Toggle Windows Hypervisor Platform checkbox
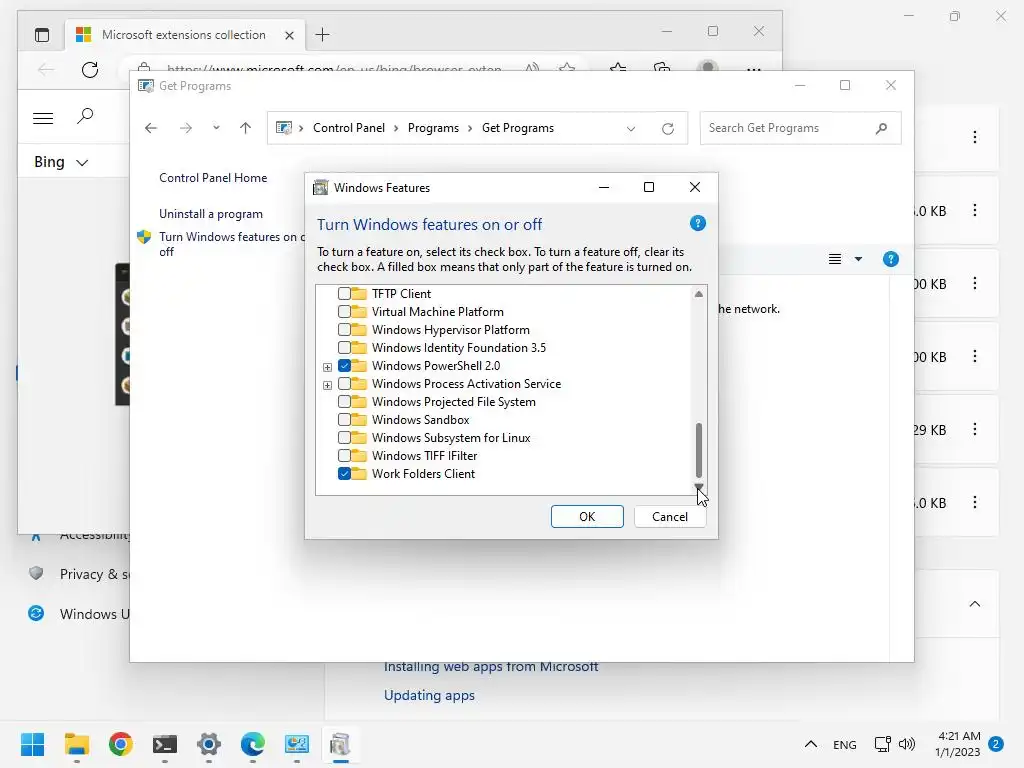Screen dimensions: 1024x768 coord(344,330)
